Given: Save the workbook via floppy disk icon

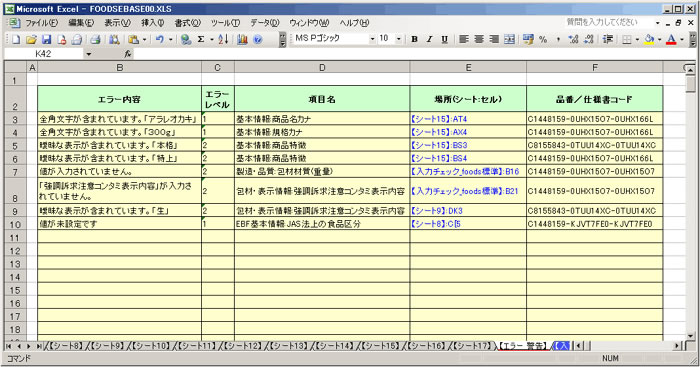Looking at the screenshot, I should click(46, 40).
